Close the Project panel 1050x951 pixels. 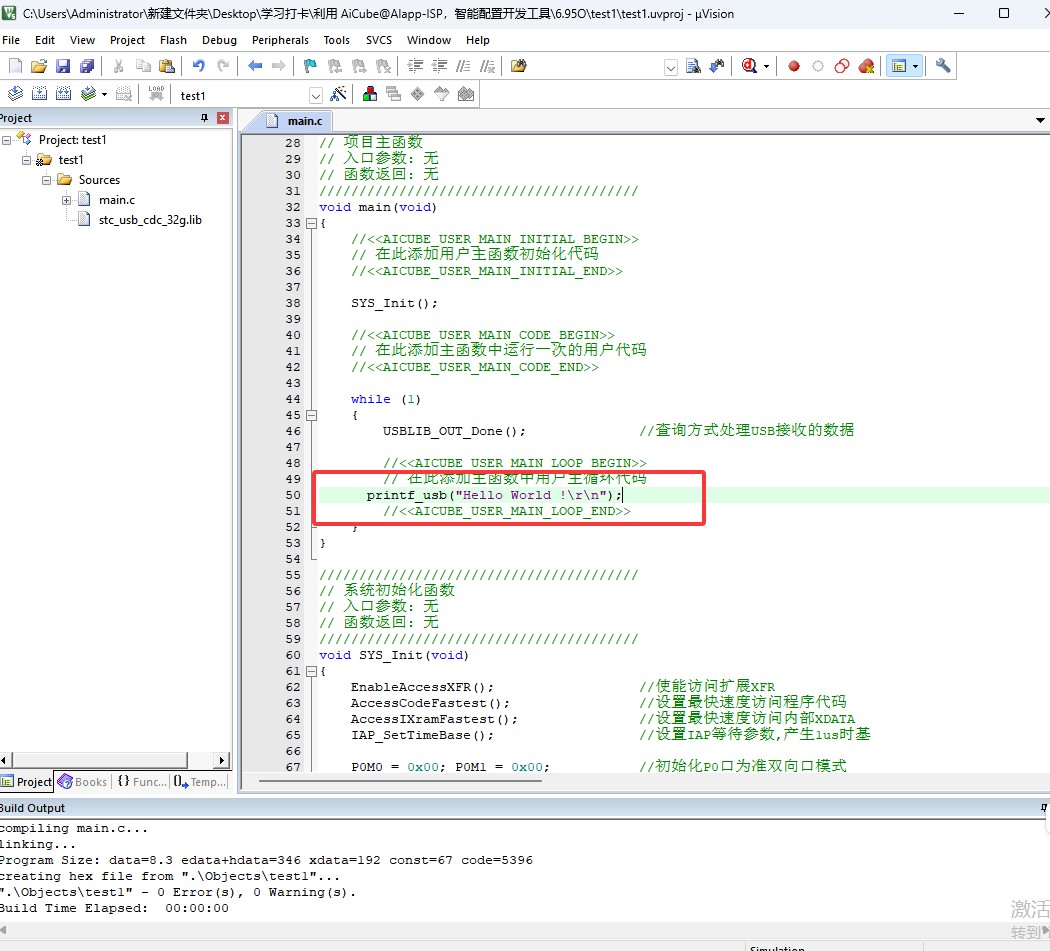[x=223, y=118]
